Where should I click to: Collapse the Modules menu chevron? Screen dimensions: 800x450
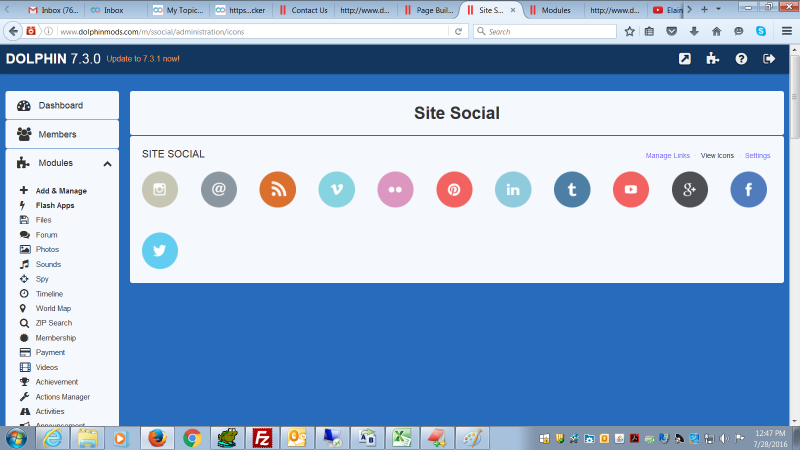coord(107,164)
